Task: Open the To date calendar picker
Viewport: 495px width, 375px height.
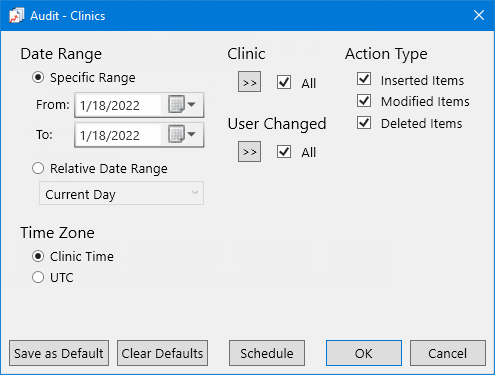Action: coord(182,134)
